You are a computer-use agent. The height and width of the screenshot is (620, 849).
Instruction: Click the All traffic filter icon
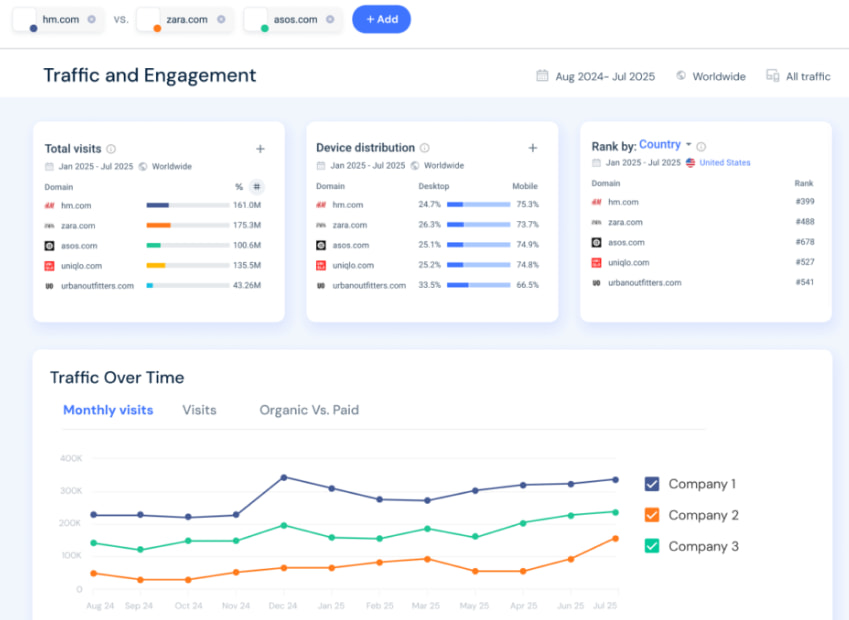pos(772,76)
